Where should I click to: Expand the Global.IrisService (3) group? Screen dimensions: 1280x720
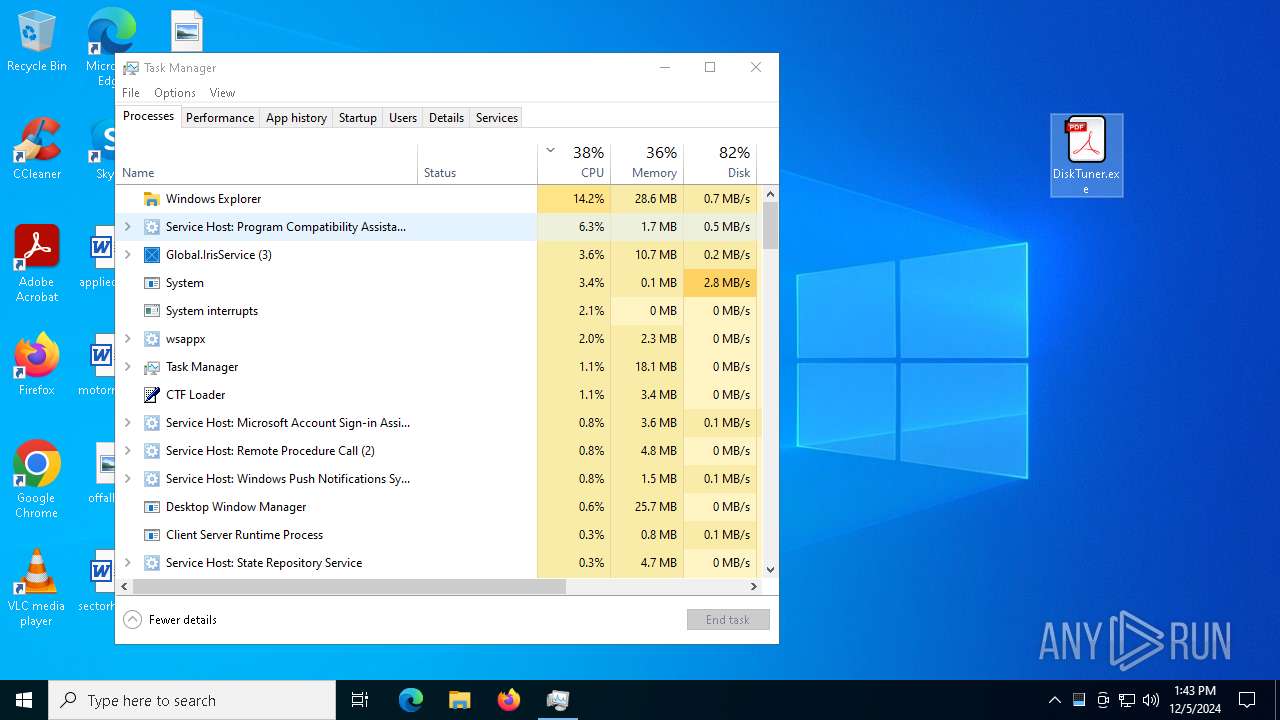click(127, 255)
